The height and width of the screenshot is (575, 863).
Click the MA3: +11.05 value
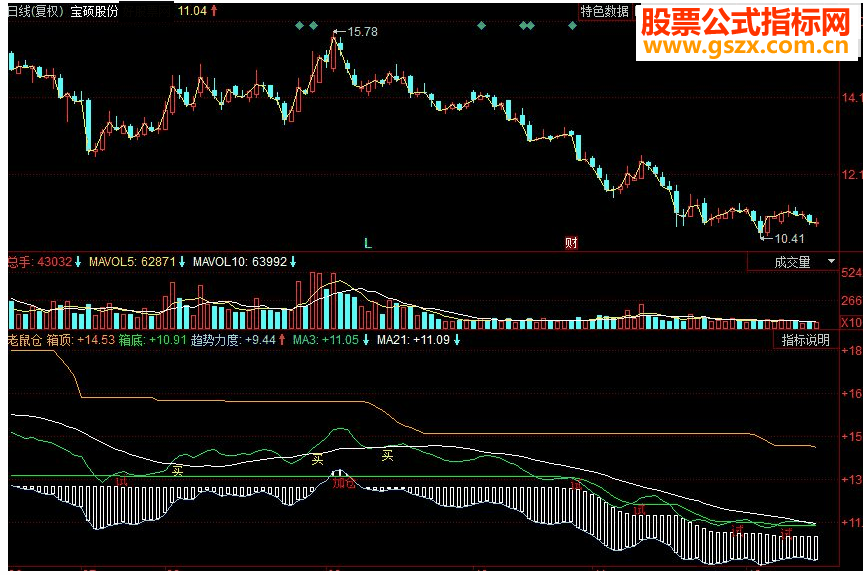[x=325, y=340]
